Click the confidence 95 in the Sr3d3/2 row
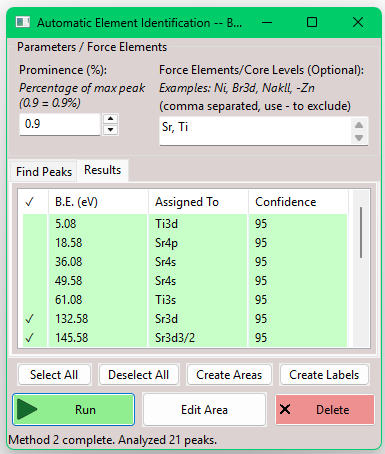Viewport: 385px width, 454px height. 298,338
